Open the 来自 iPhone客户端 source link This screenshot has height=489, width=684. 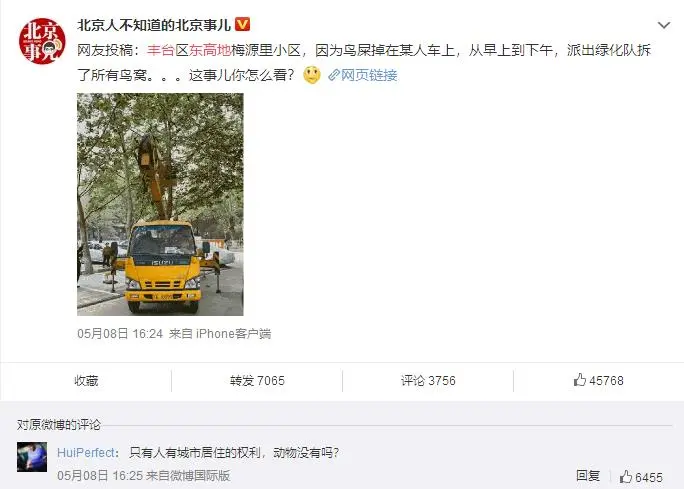[220, 334]
